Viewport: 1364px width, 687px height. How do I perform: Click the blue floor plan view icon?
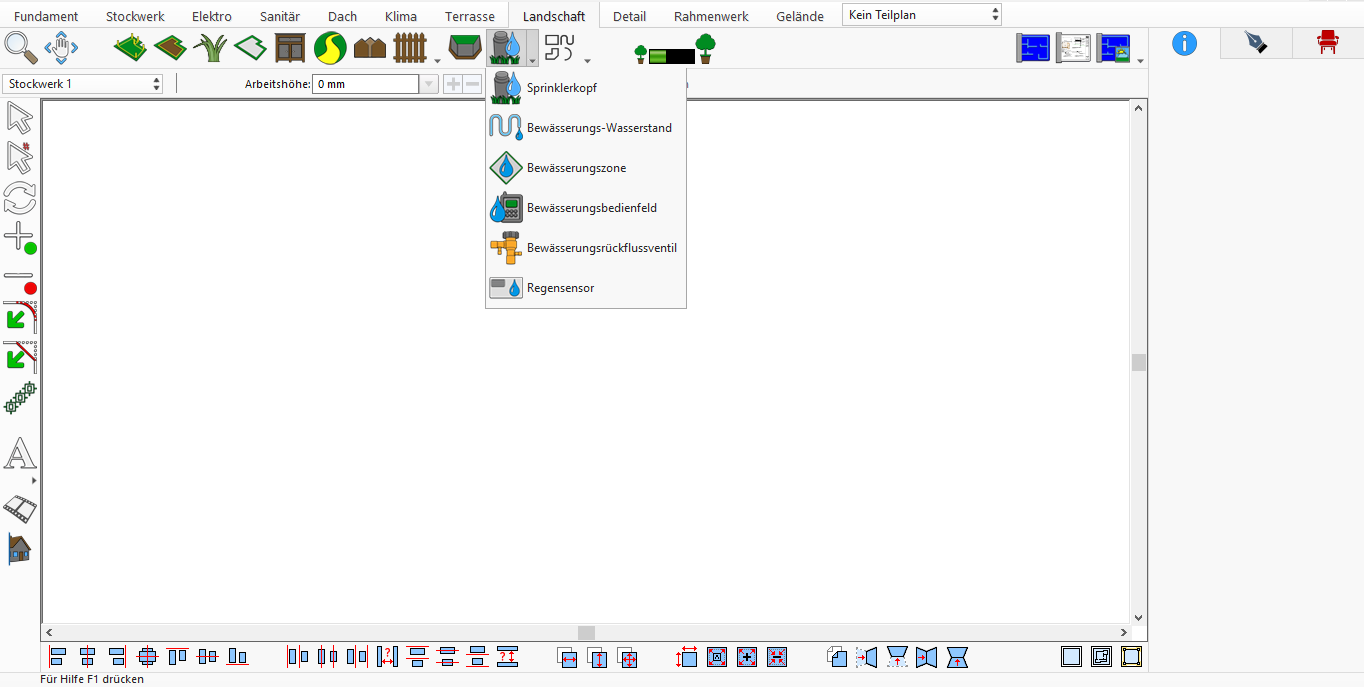(x=1033, y=48)
